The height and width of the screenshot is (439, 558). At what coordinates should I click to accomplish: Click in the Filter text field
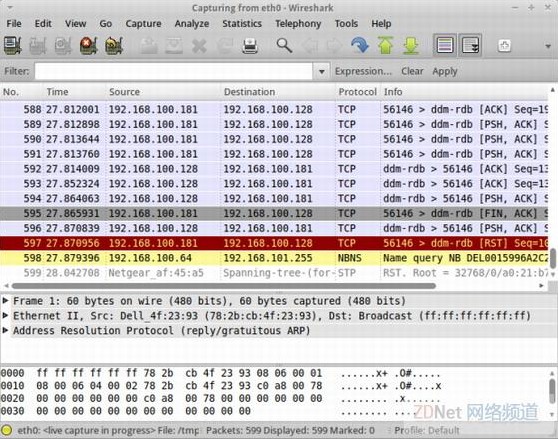tap(174, 72)
